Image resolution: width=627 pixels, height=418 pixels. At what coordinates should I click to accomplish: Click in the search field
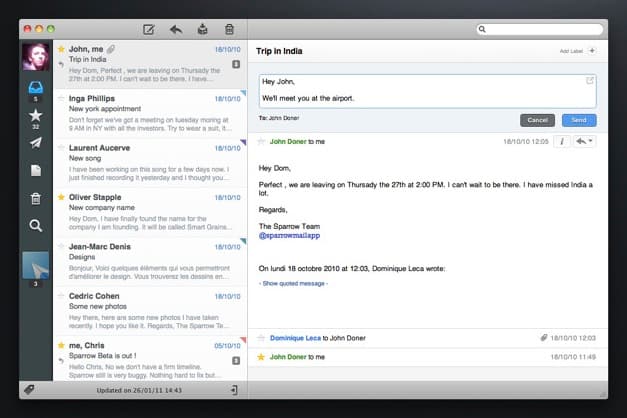[540, 29]
